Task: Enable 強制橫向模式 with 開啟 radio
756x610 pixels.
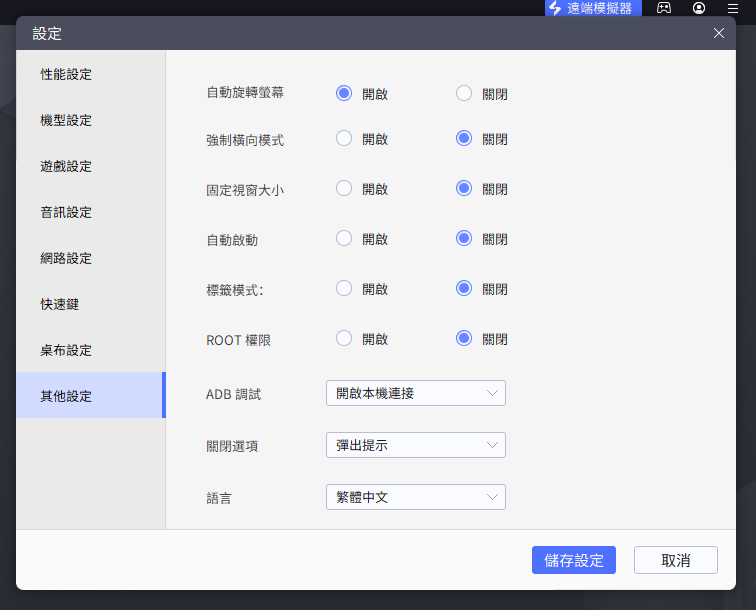Action: 344,138
